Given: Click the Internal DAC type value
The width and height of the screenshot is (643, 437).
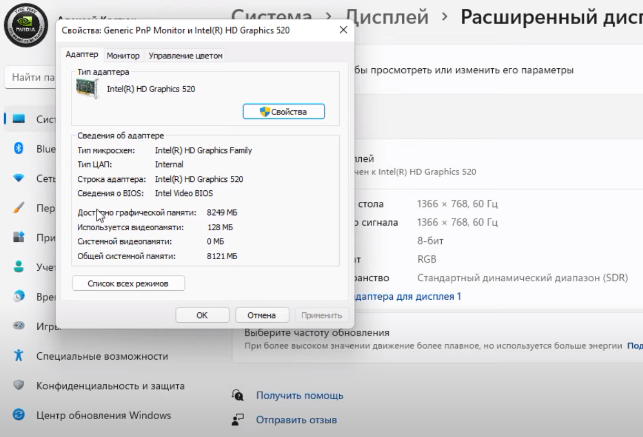Looking at the screenshot, I should 169,164.
